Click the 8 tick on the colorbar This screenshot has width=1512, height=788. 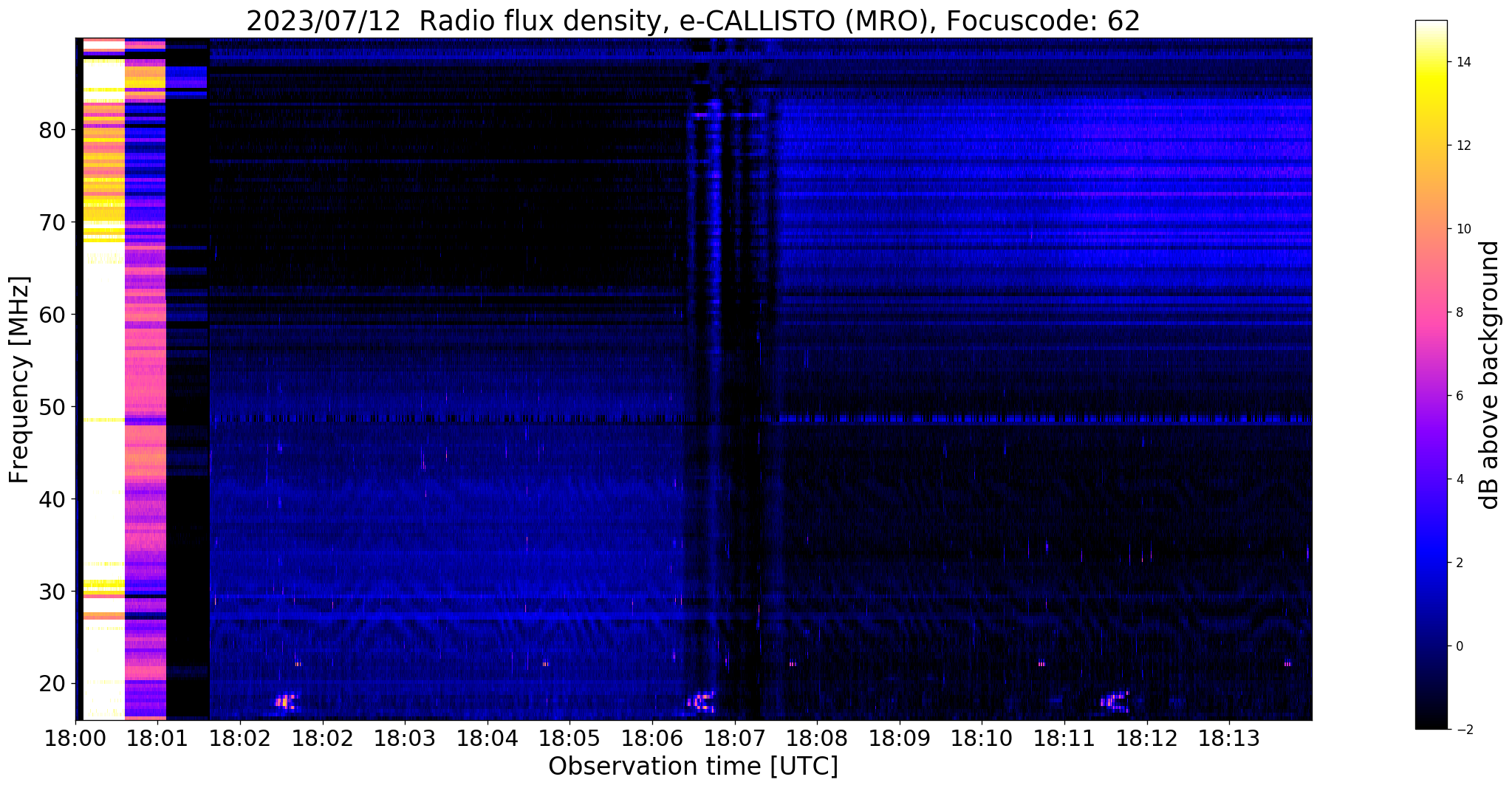point(1459,312)
